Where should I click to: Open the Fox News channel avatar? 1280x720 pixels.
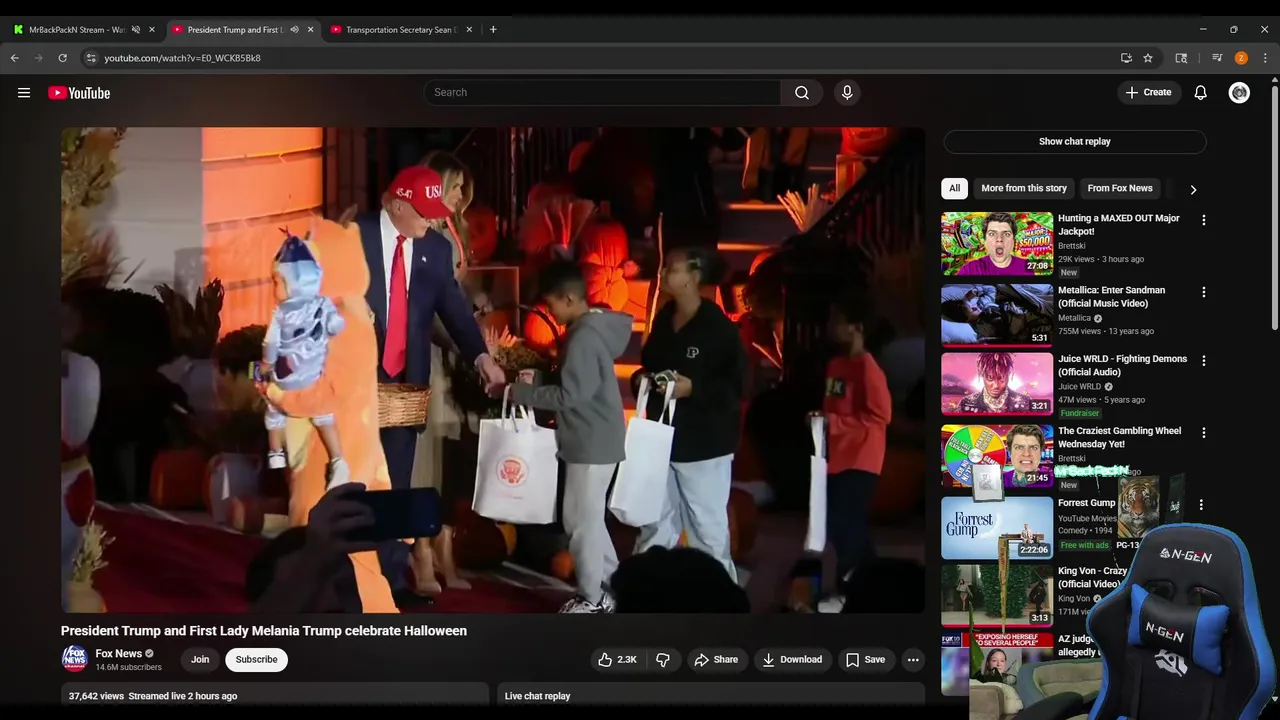click(75, 658)
